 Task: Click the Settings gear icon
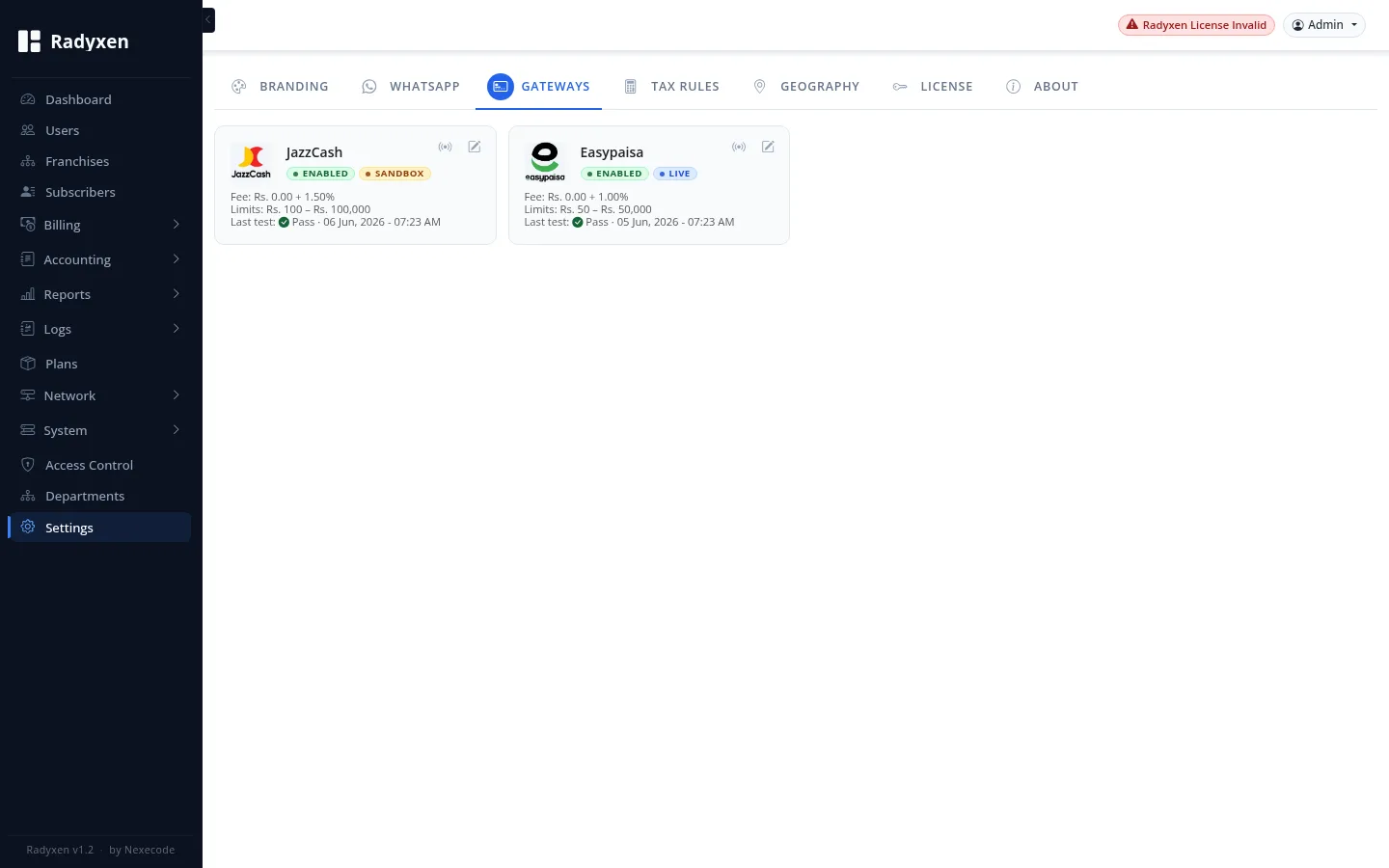[28, 527]
